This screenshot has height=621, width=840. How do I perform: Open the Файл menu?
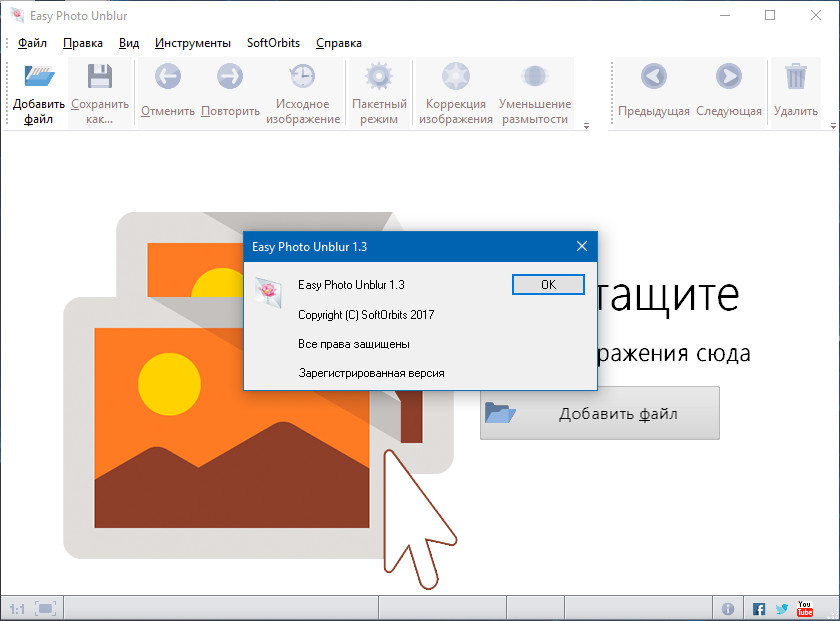32,43
